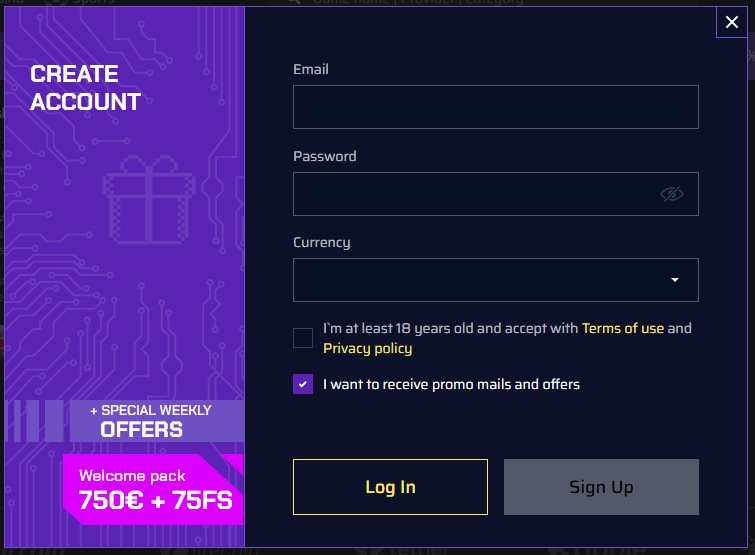Click the Sign Up button
This screenshot has height=555, width=755.
[601, 487]
